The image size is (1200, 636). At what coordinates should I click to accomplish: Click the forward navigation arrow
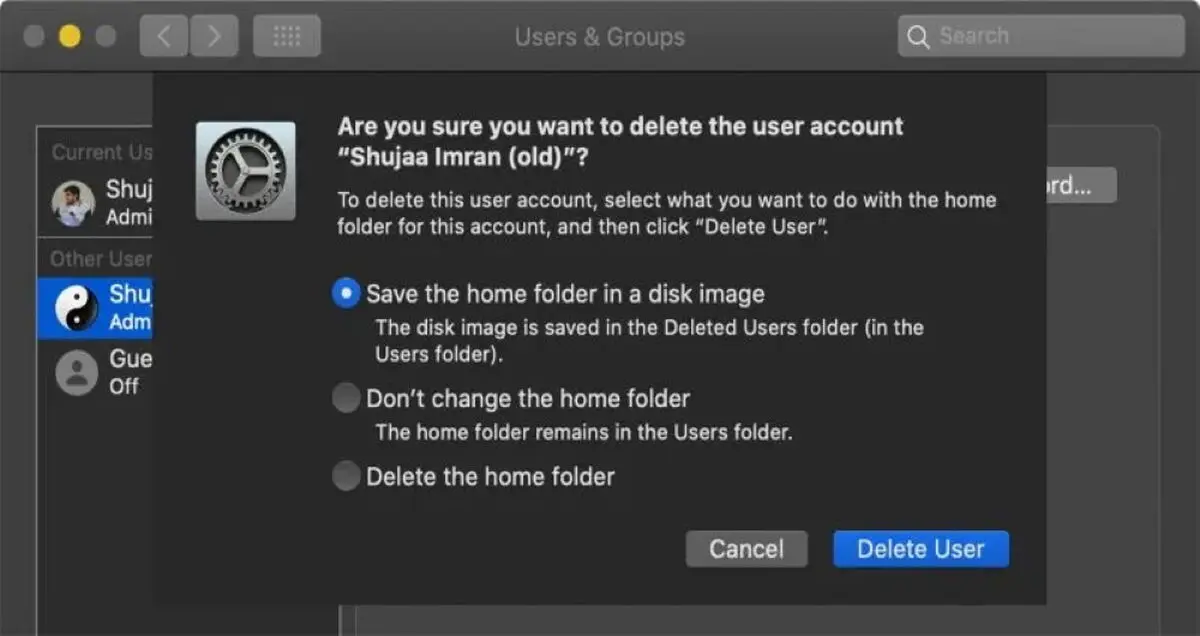(x=212, y=37)
